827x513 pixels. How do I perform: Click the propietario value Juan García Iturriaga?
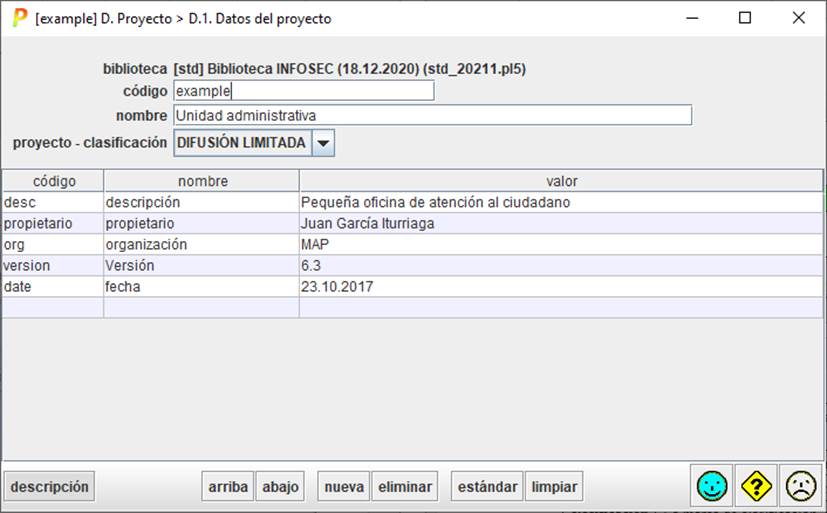tap(560, 223)
